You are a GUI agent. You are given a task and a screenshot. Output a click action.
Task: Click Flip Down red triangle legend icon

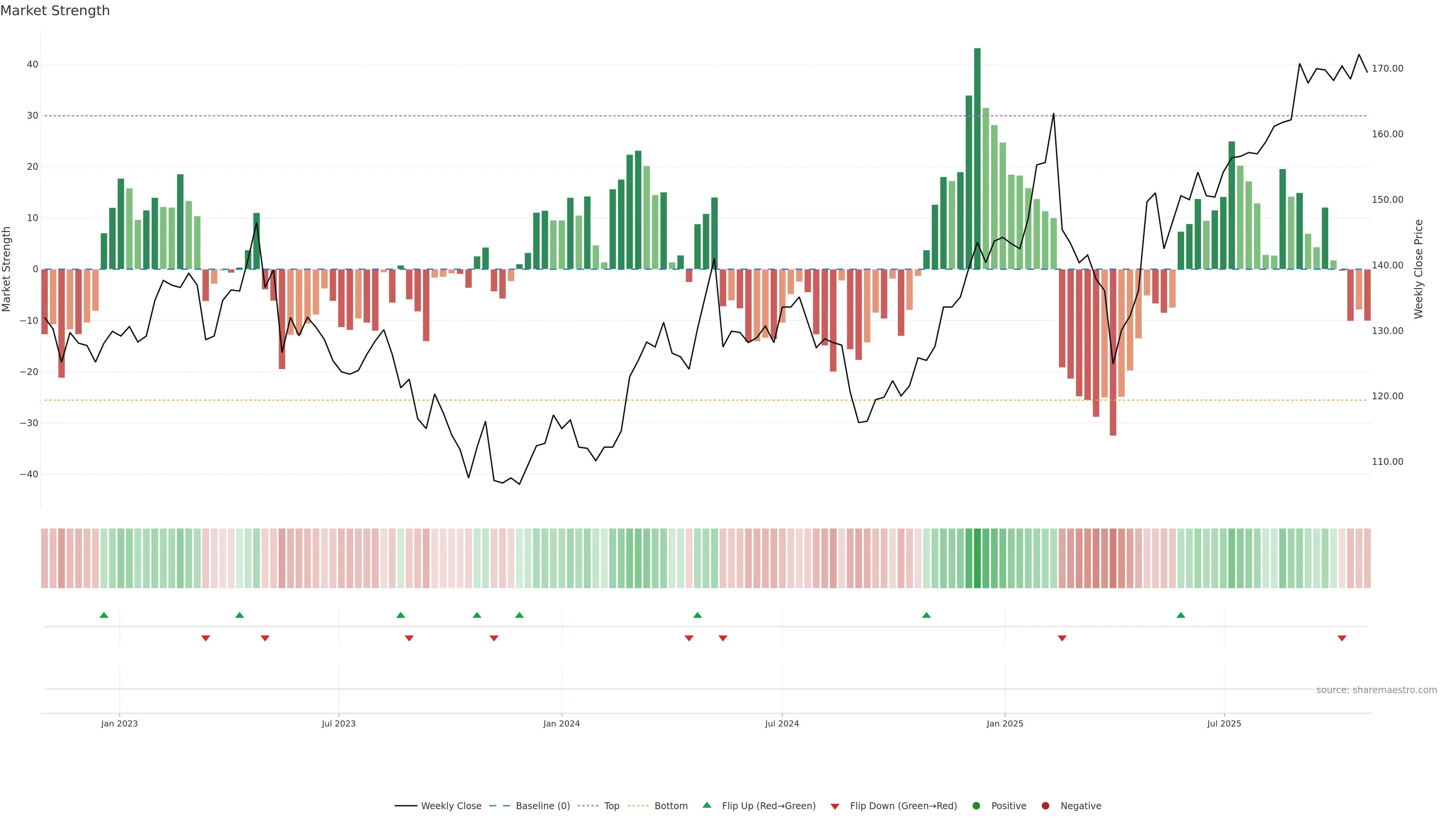(x=835, y=806)
